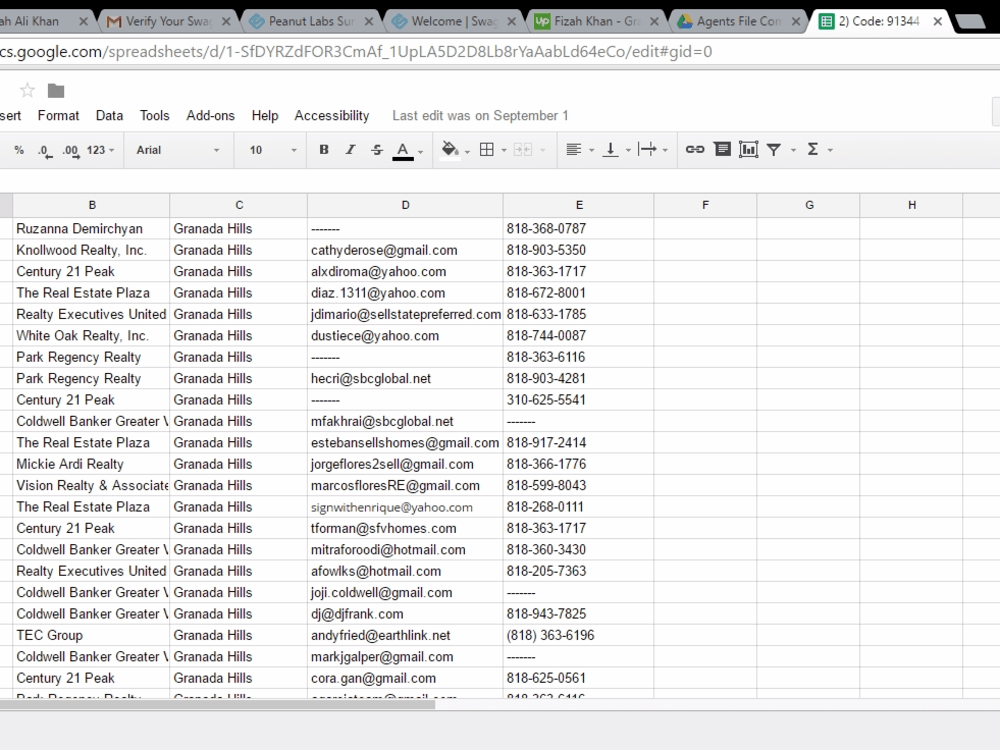Increase decimal places
The width and height of the screenshot is (1000, 750).
pyautogui.click(x=71, y=151)
